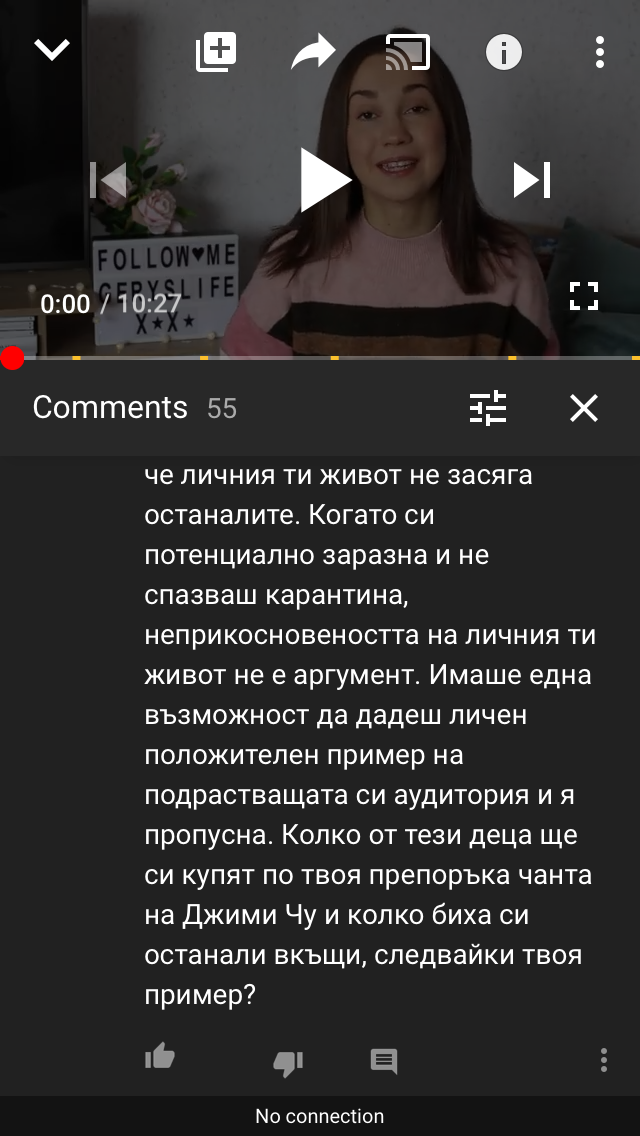Tap the Save to playlist icon
This screenshot has height=1136, width=640.
tap(216, 52)
